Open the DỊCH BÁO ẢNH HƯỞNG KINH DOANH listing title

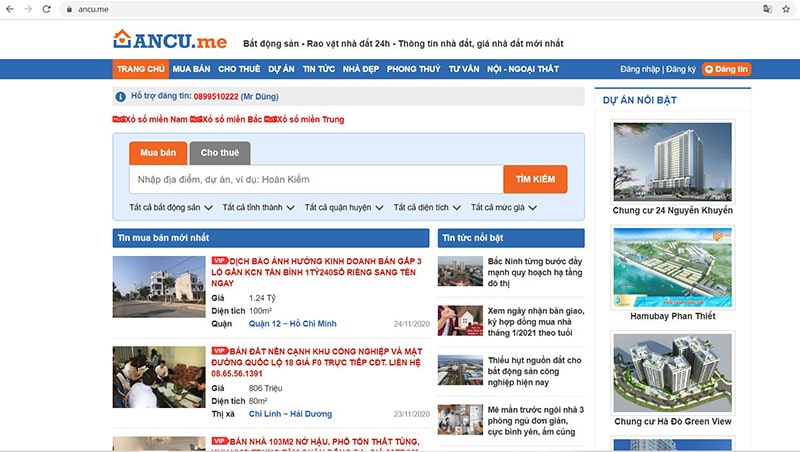pyautogui.click(x=317, y=272)
